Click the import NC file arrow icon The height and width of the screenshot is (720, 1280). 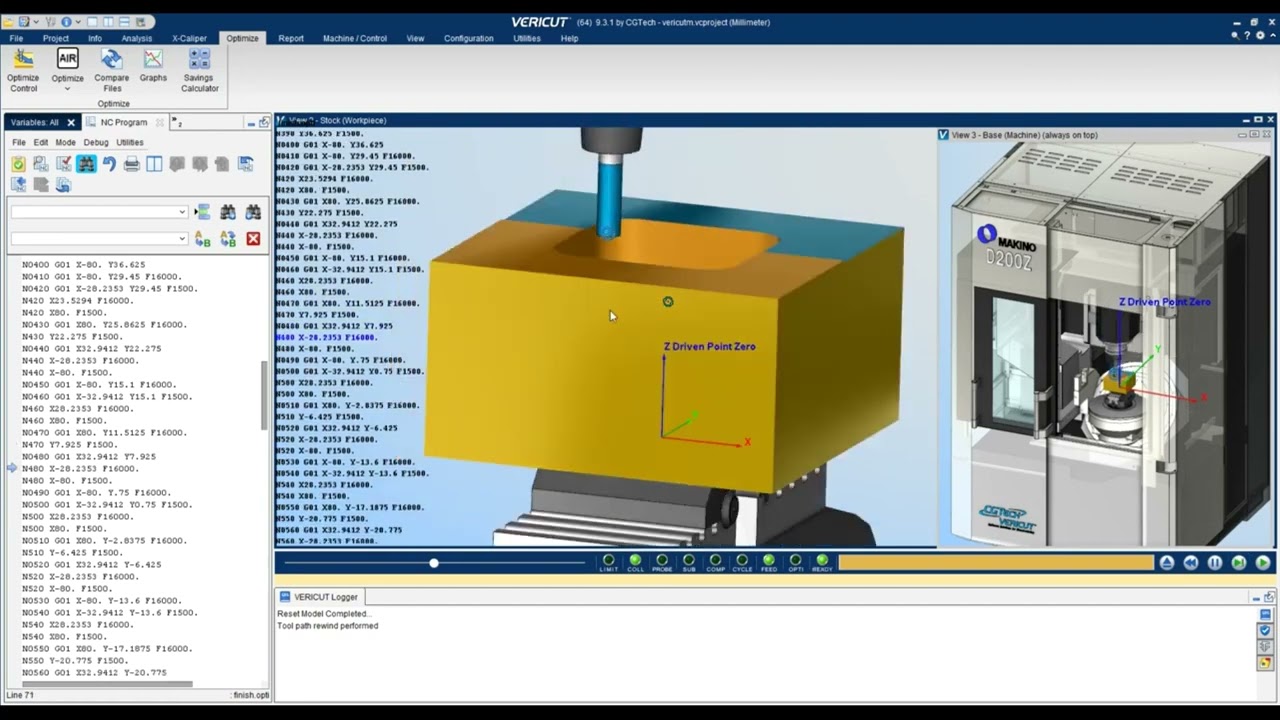18,184
